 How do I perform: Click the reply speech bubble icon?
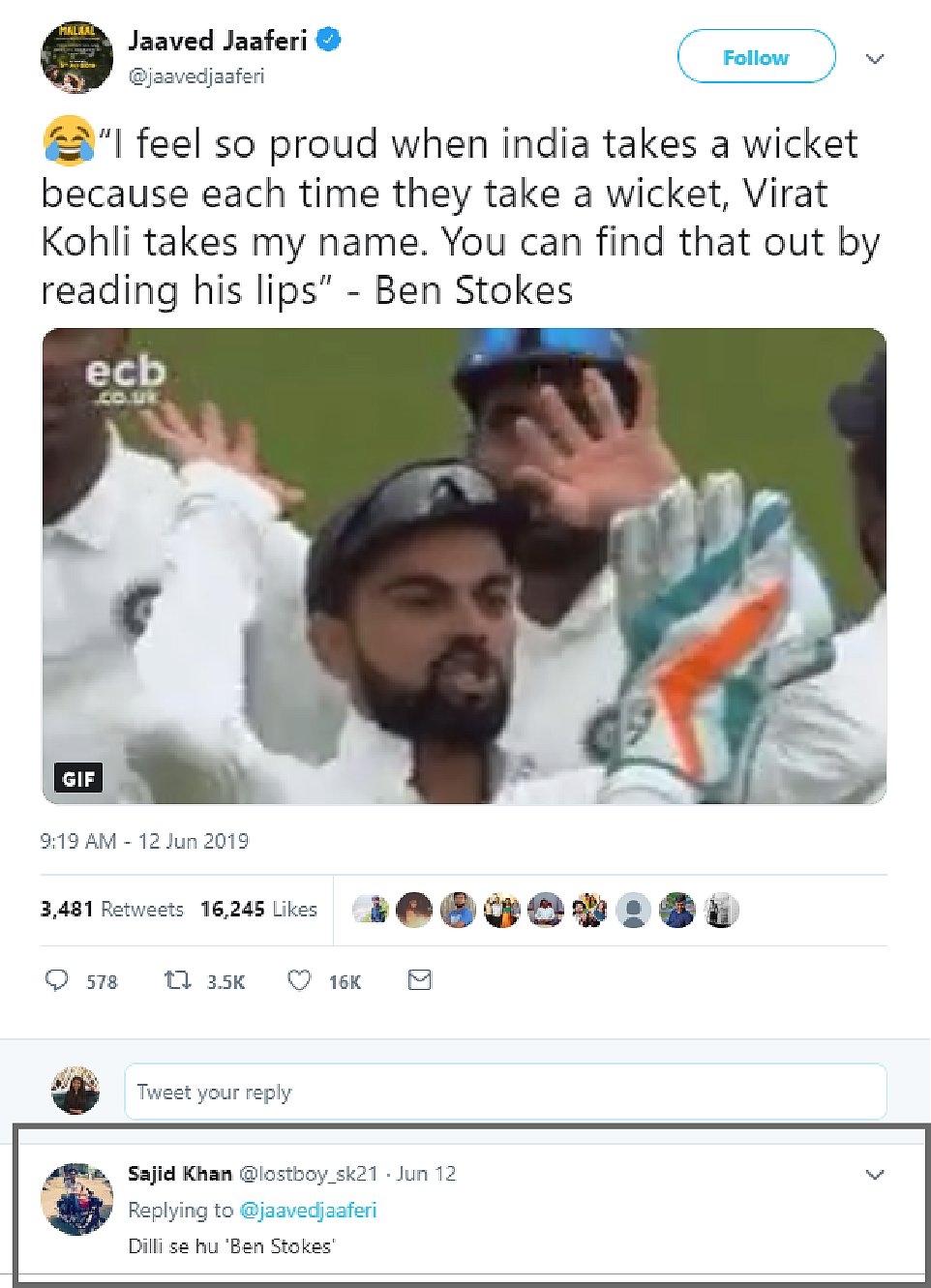[x=57, y=980]
